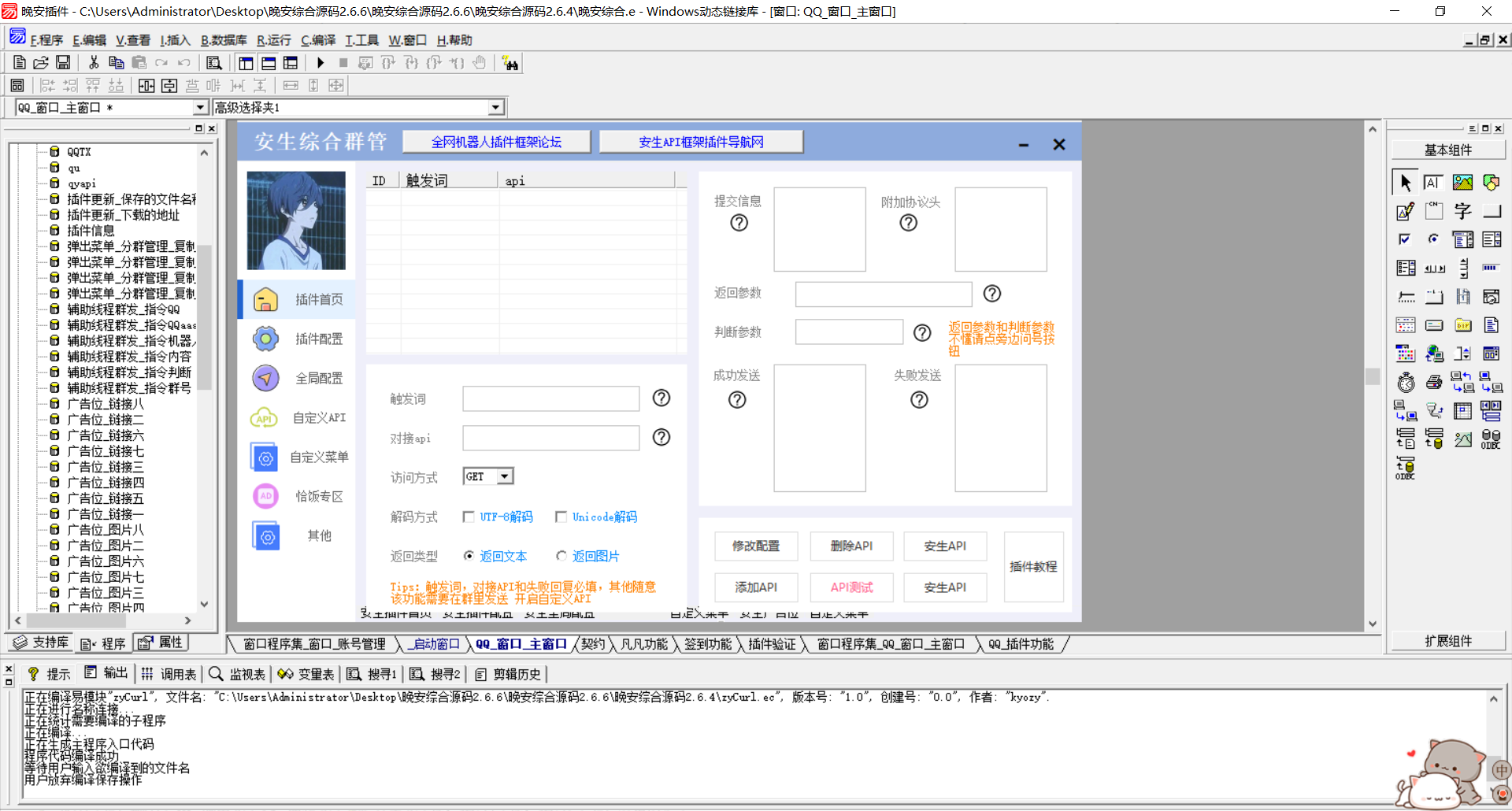Switch to the 签到功能 tab

click(x=707, y=644)
